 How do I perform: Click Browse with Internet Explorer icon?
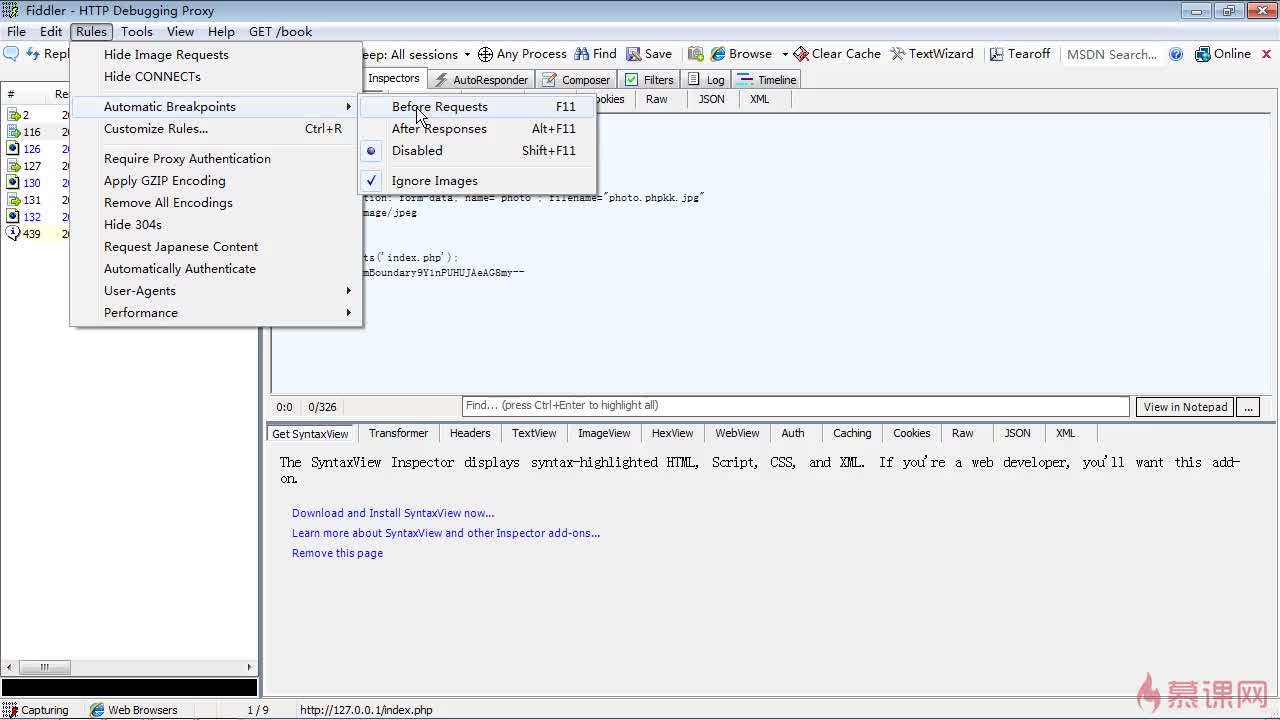717,54
